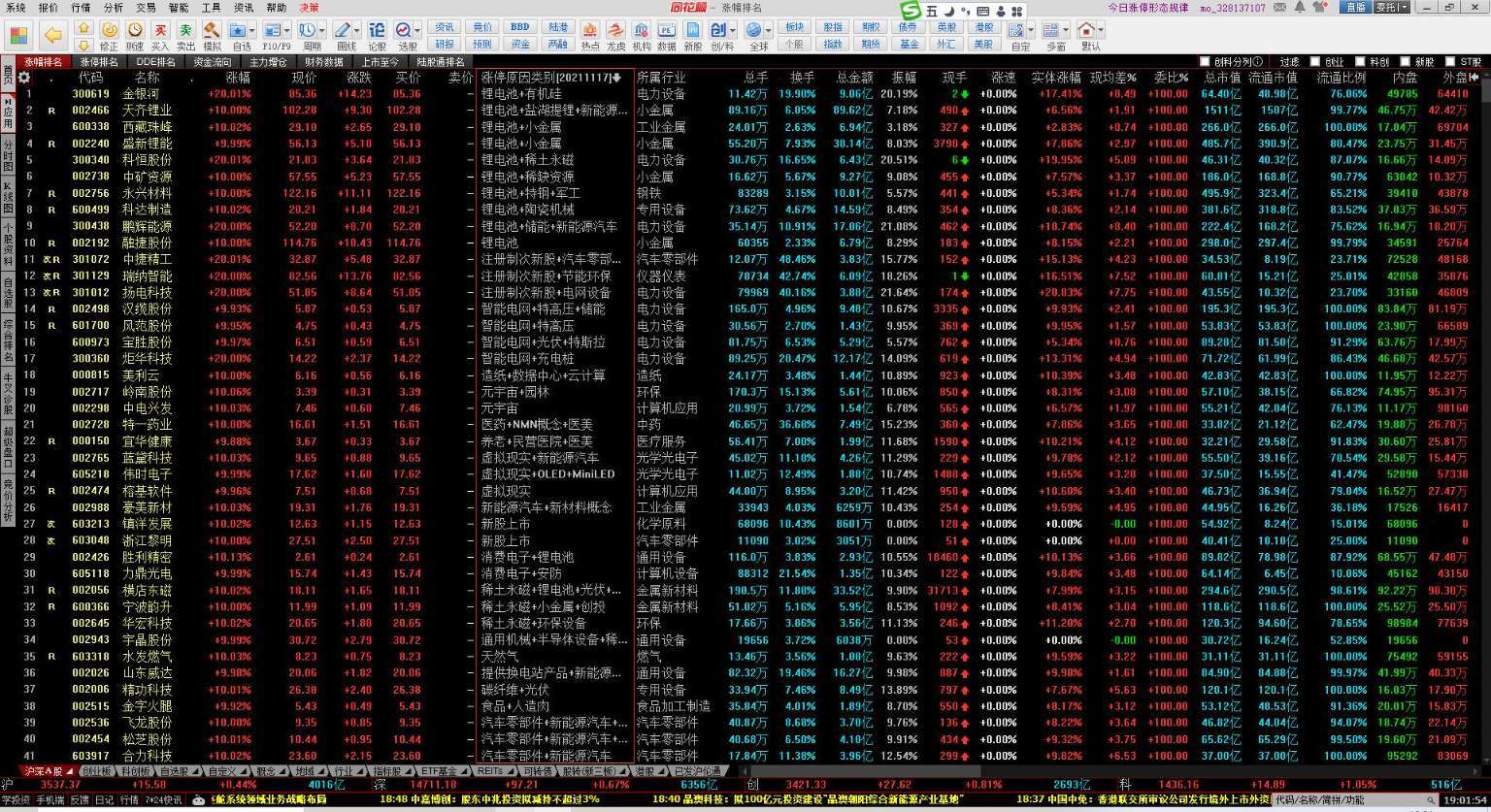Screen dimensions: 1491x812
Task: Click the 7*24快讯 status bar item
Action: pyautogui.click(x=162, y=800)
